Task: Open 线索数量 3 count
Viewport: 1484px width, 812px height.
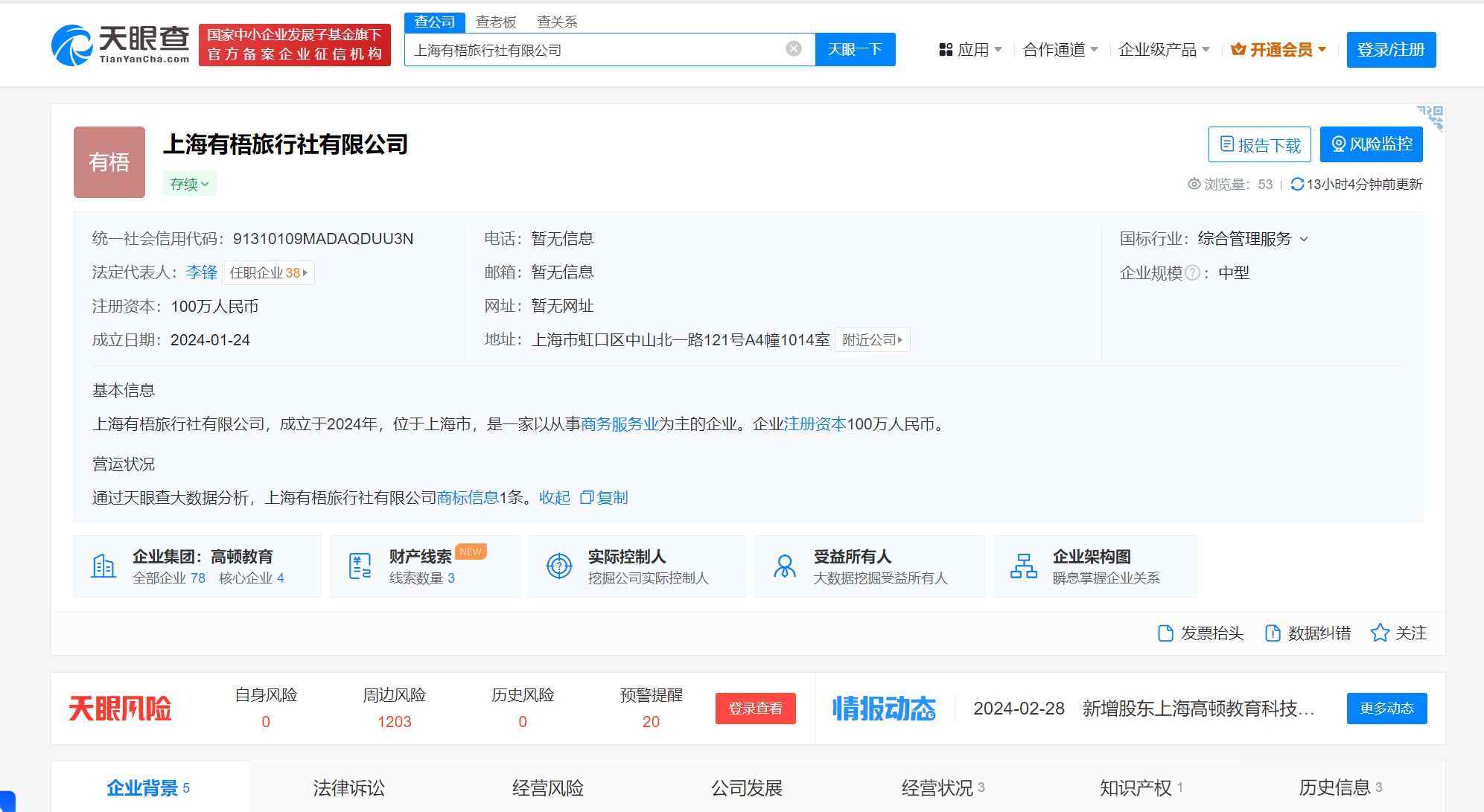Action: tap(422, 578)
